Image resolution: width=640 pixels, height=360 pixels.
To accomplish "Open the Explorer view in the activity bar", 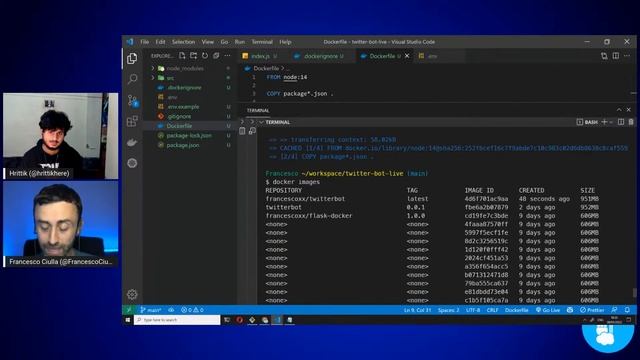I will (x=132, y=58).
